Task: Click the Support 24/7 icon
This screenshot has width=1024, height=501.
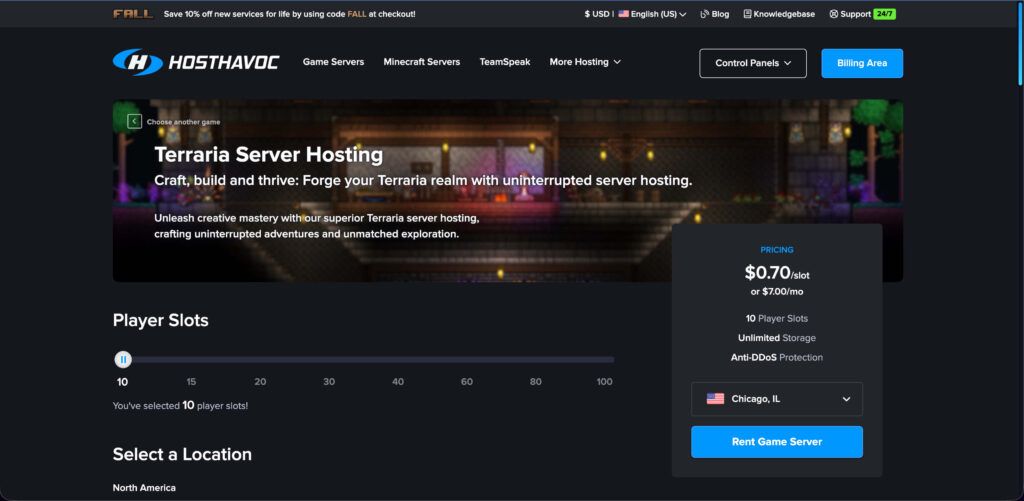Action: click(834, 14)
